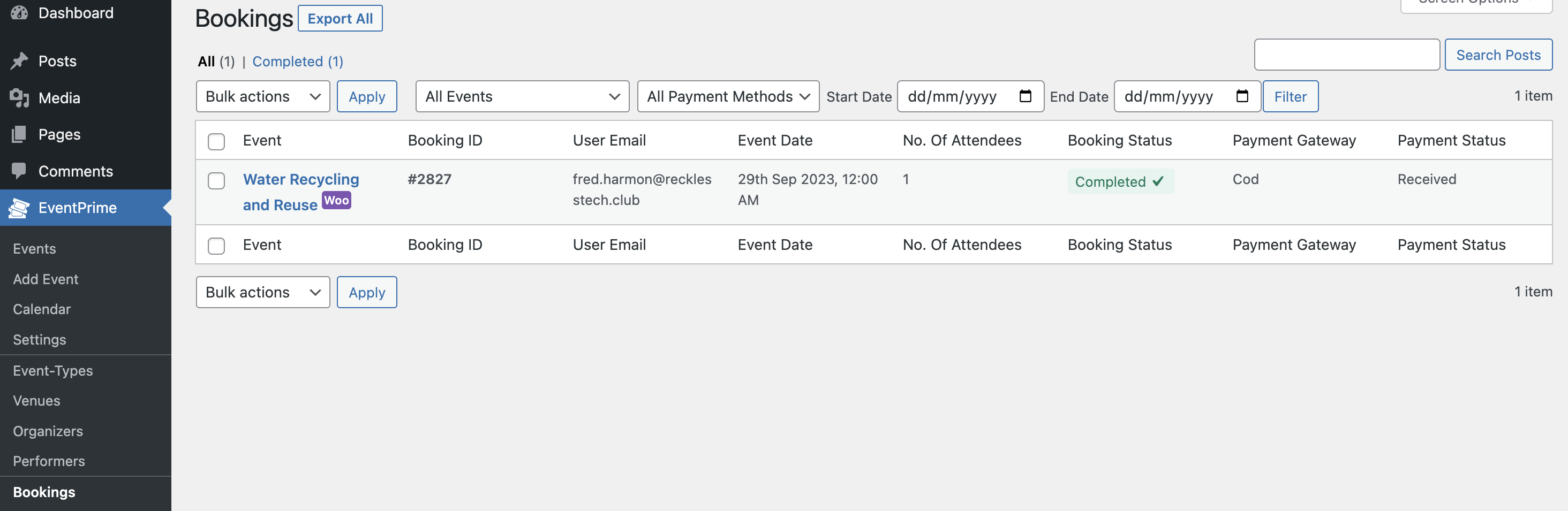Viewport: 1568px width, 511px height.
Task: Select the Water Recycling booking checkbox
Action: 216,181
